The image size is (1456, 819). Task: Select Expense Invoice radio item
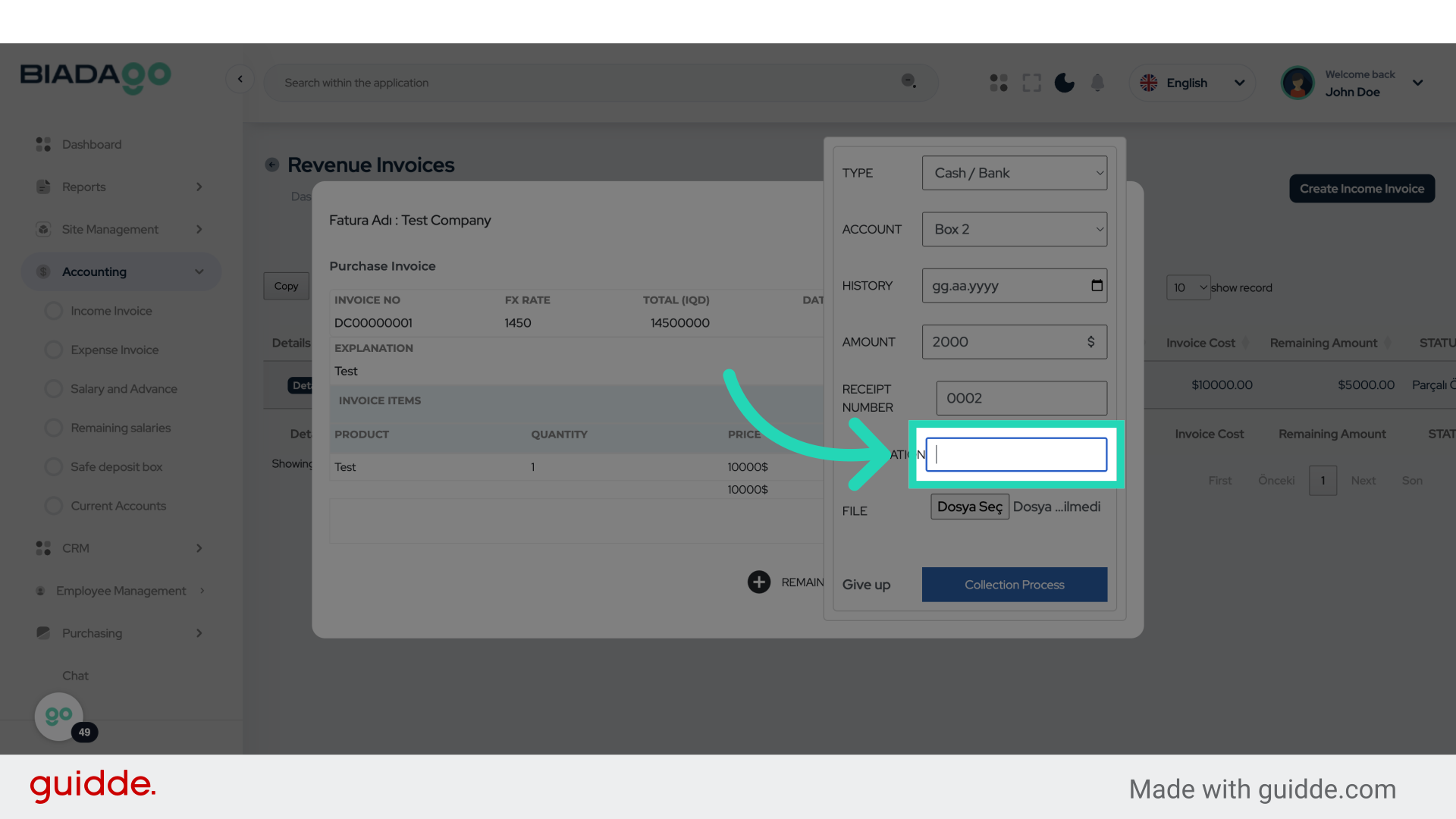click(54, 350)
